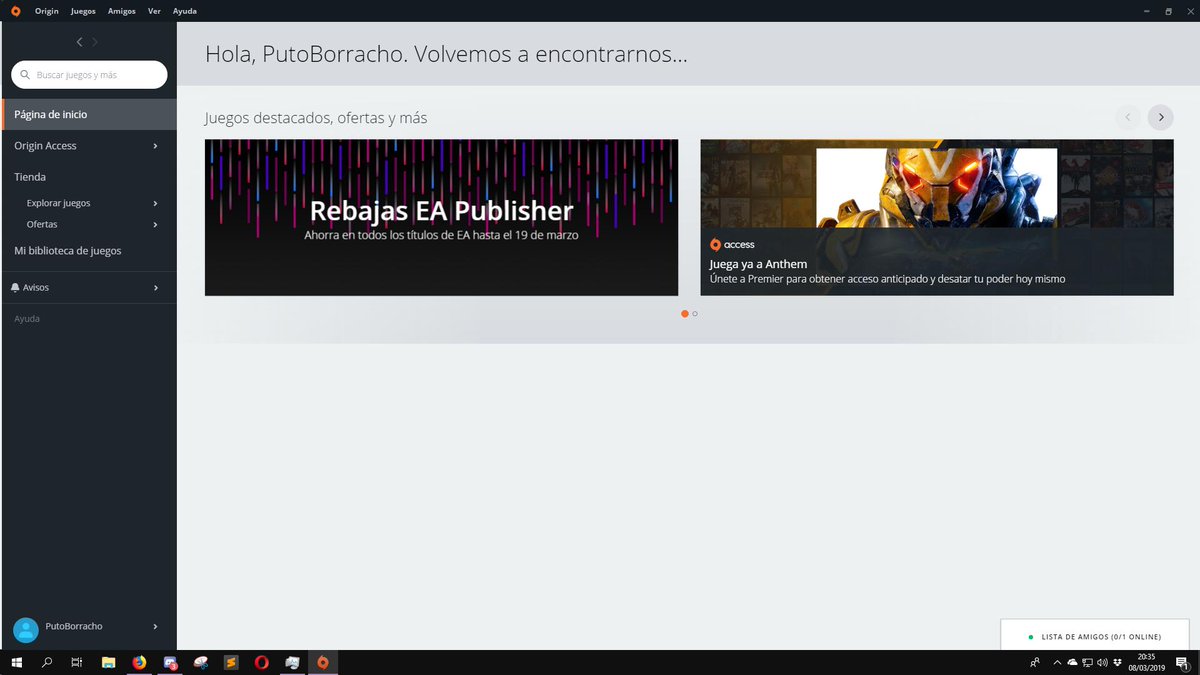Open File Explorer from the taskbar
This screenshot has width=1200, height=675.
pos(108,662)
